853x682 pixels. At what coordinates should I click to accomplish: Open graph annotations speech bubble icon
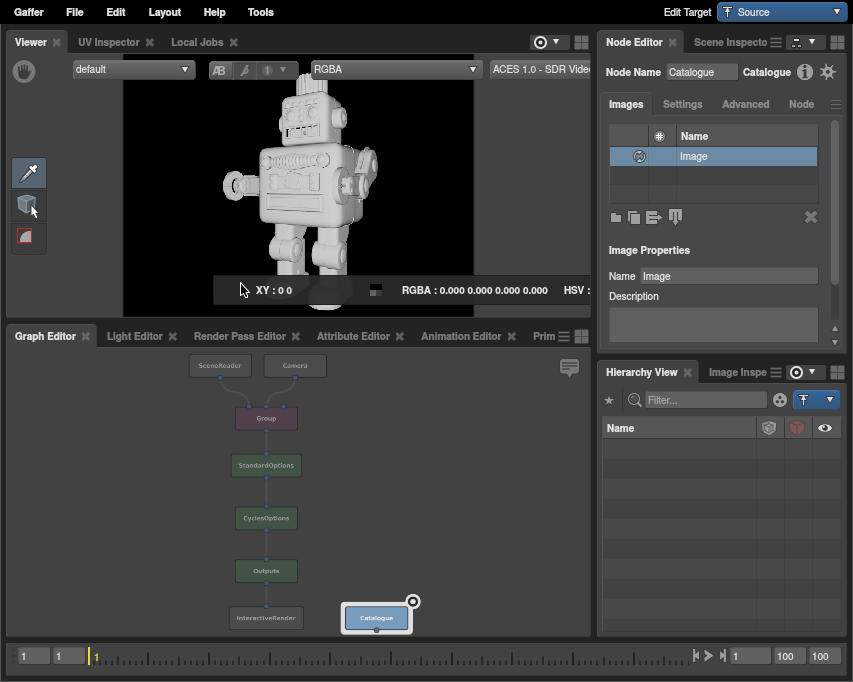pos(569,368)
